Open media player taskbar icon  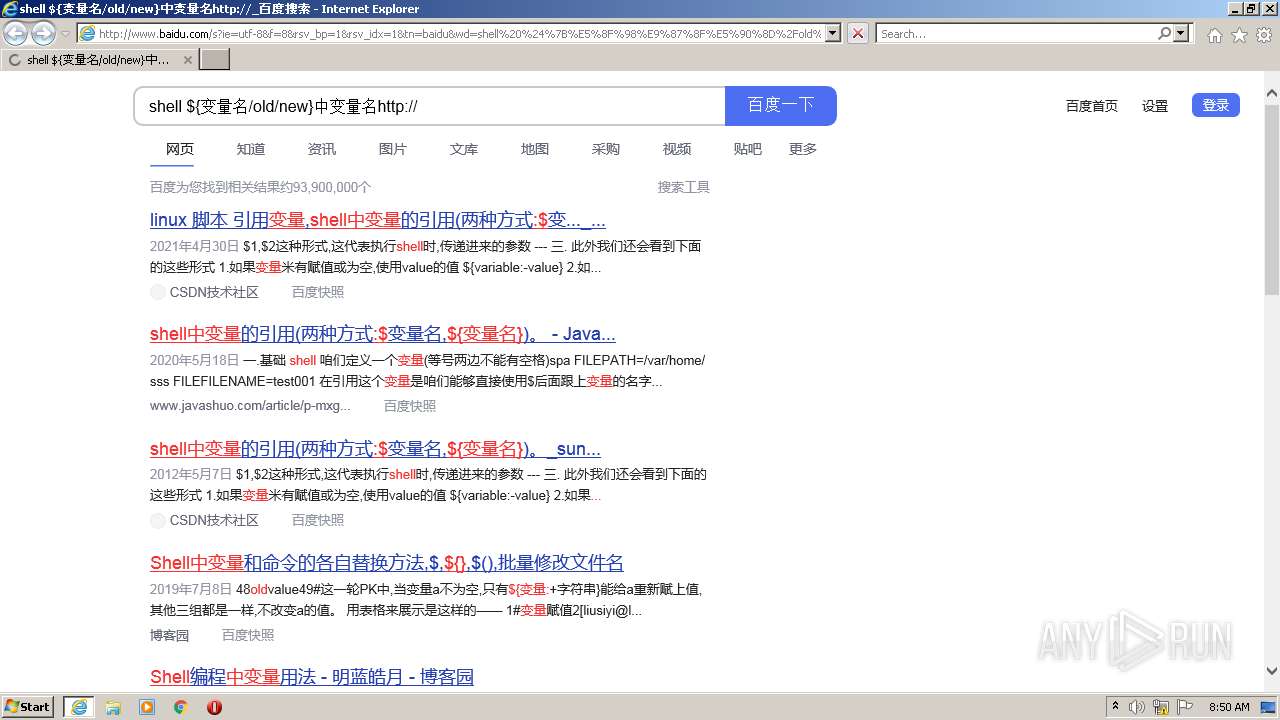[147, 707]
